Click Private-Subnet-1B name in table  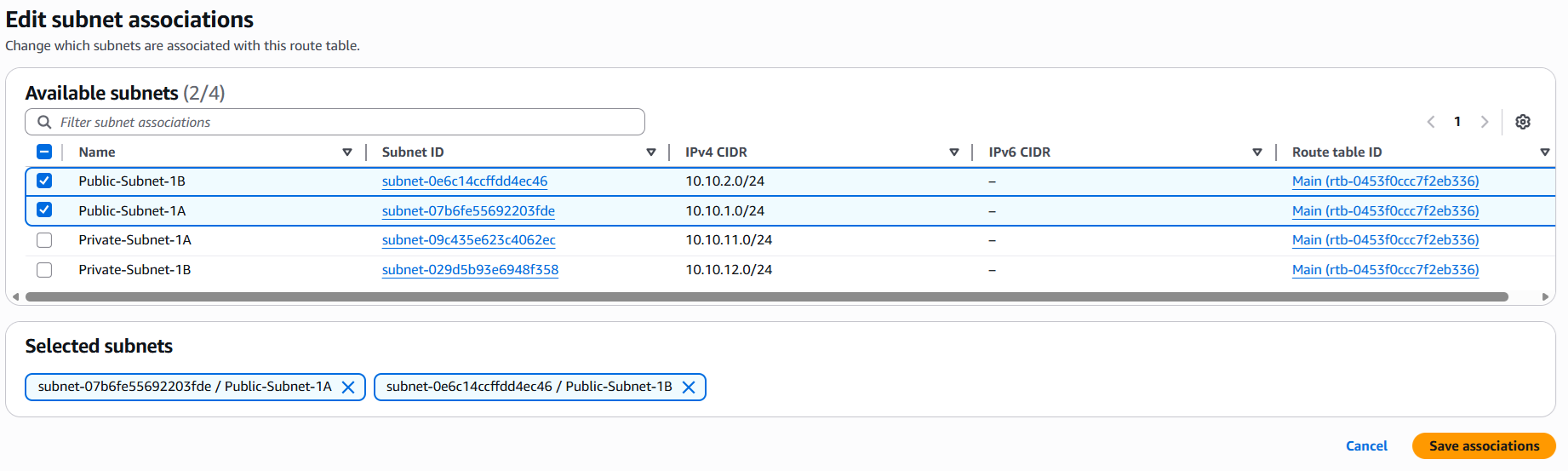click(x=134, y=270)
